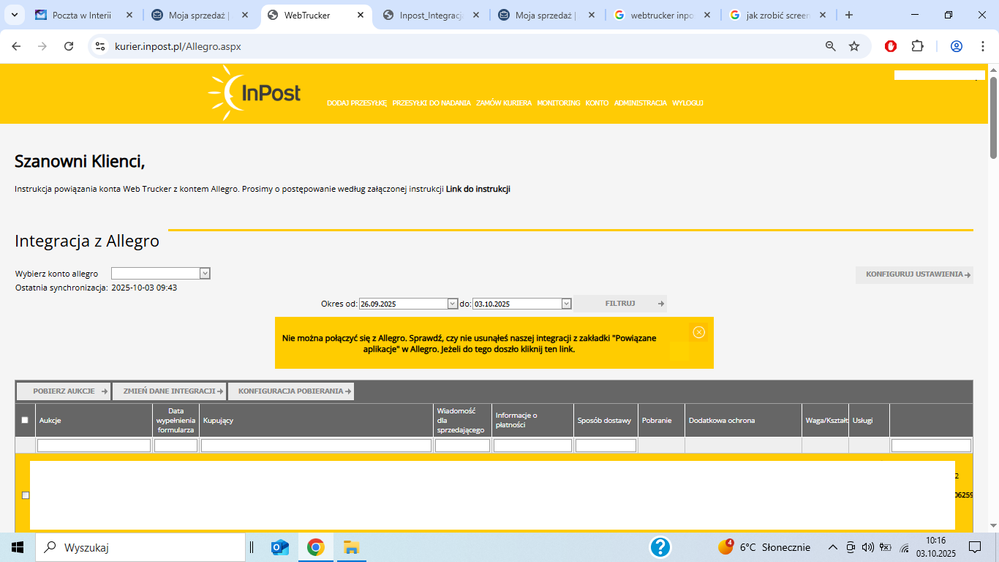Reload the page
The height and width of the screenshot is (562, 999).
[69, 46]
